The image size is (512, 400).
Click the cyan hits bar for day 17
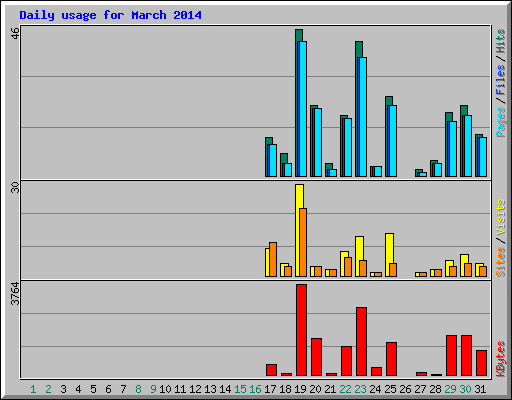coord(273,160)
